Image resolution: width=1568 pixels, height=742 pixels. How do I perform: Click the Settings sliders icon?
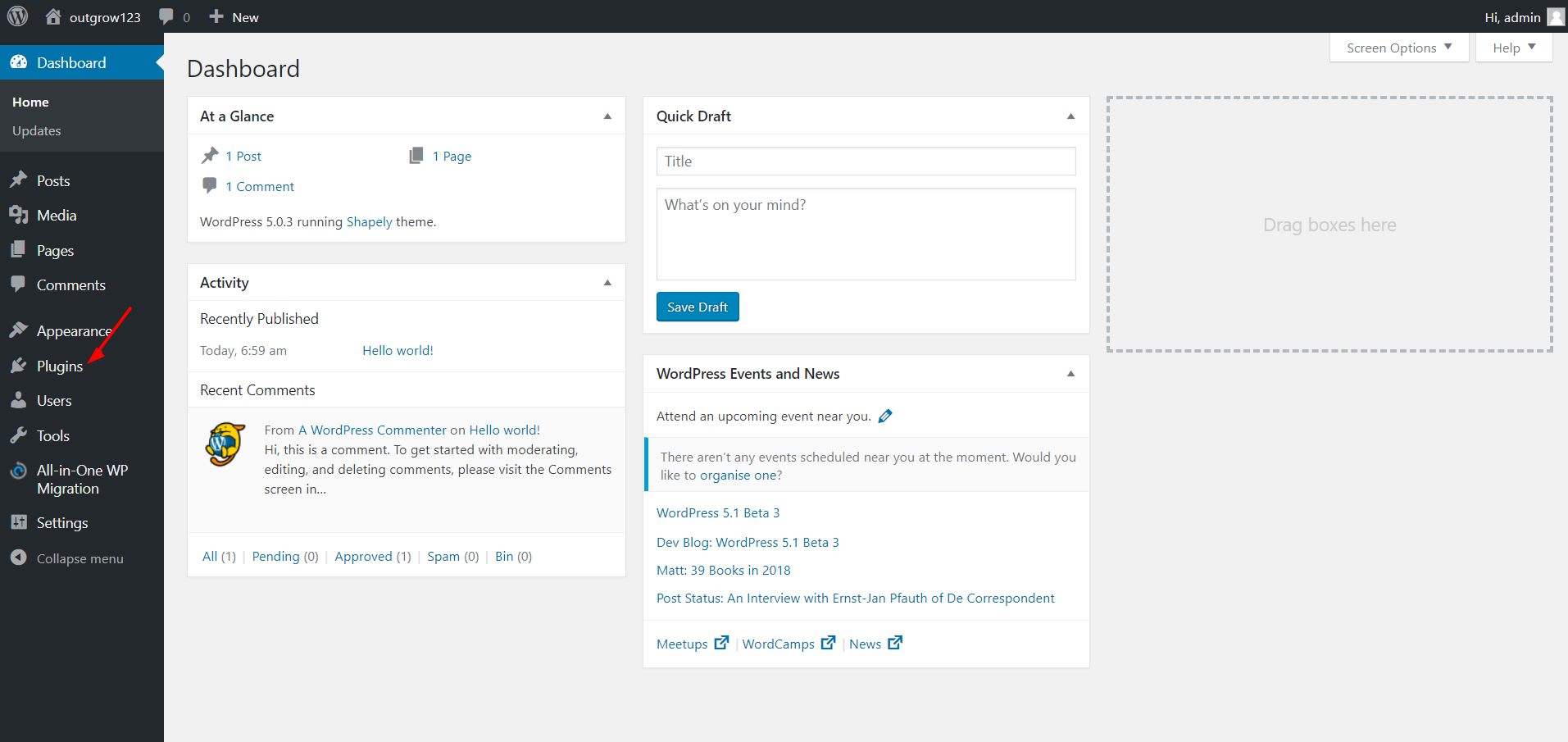[18, 522]
